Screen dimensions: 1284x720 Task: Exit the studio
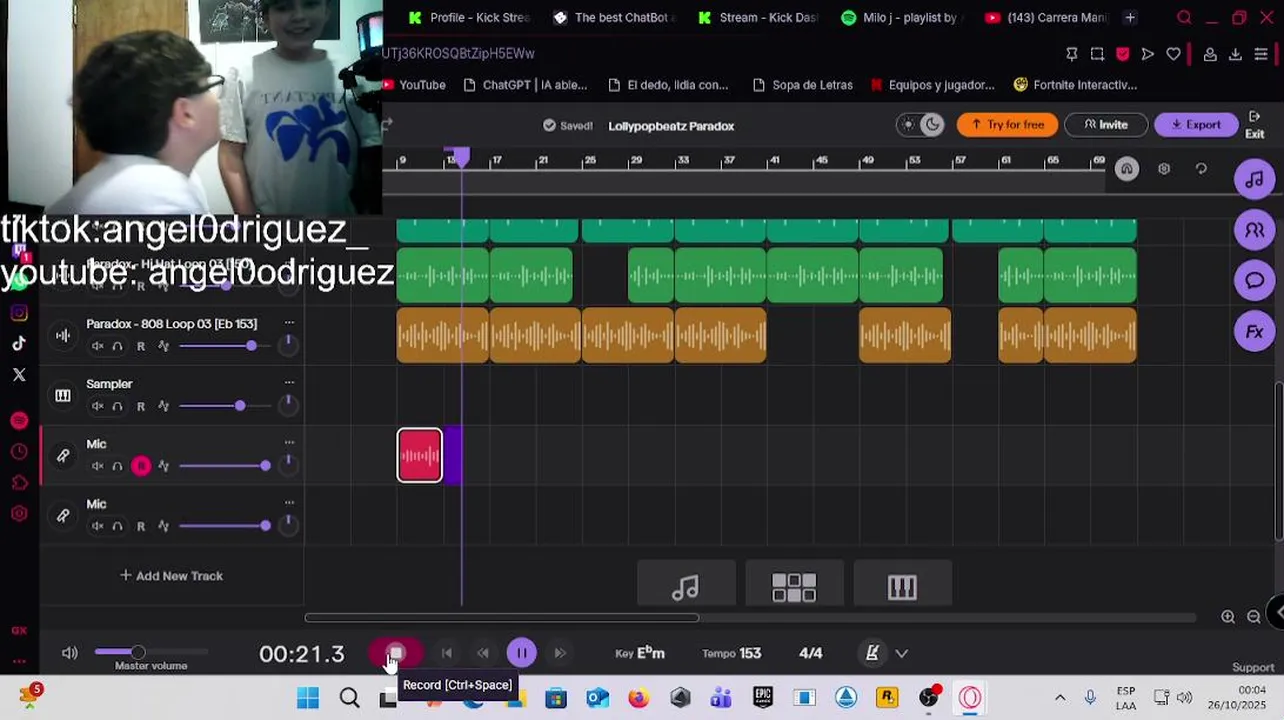(1255, 124)
